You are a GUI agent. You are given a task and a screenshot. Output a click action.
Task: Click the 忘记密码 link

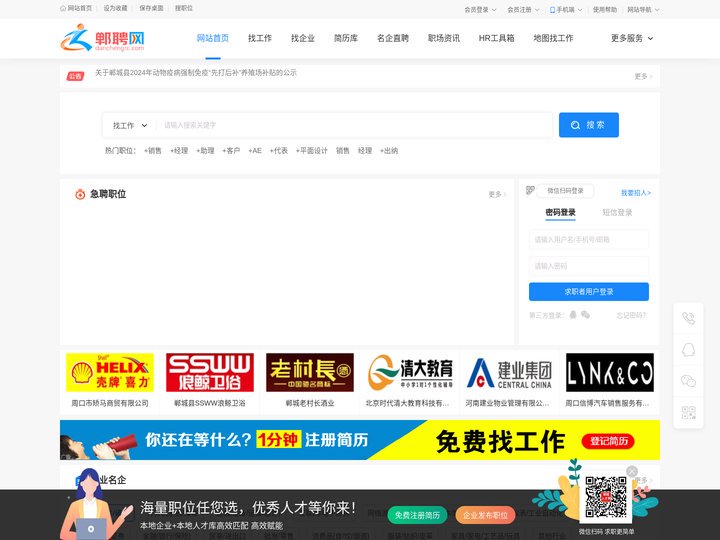pos(631,315)
